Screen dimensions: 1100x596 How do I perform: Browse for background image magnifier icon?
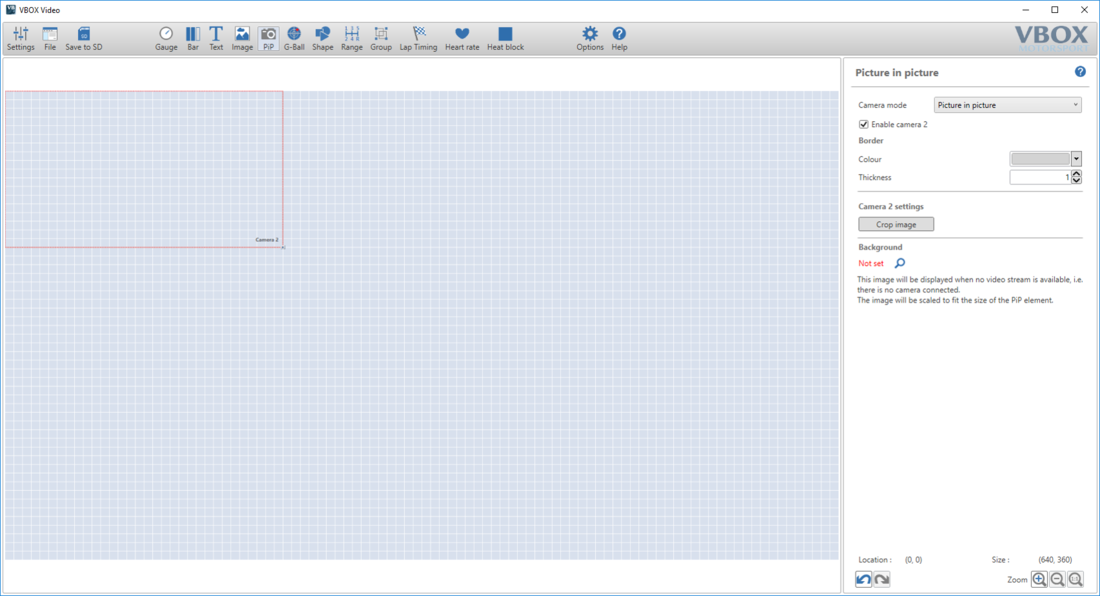(899, 263)
